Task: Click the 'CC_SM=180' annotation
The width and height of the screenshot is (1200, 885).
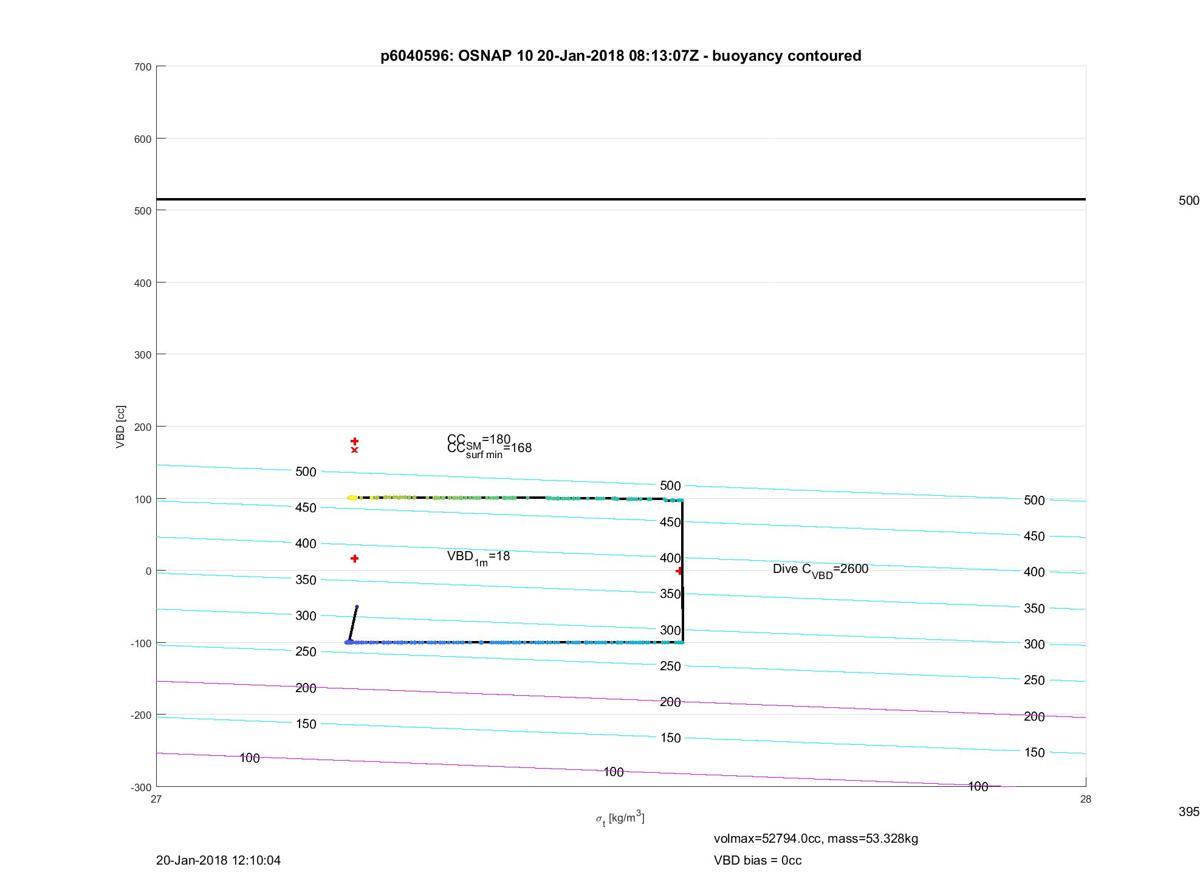Action: point(479,439)
